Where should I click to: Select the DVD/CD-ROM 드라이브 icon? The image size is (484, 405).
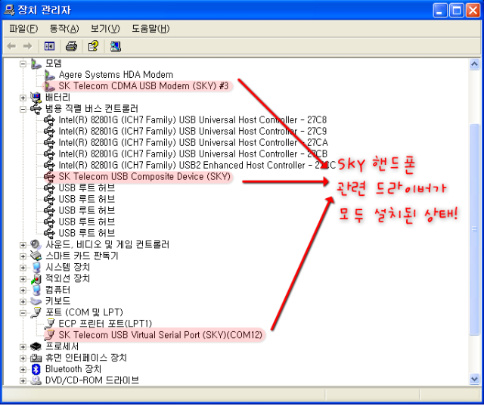(36, 380)
